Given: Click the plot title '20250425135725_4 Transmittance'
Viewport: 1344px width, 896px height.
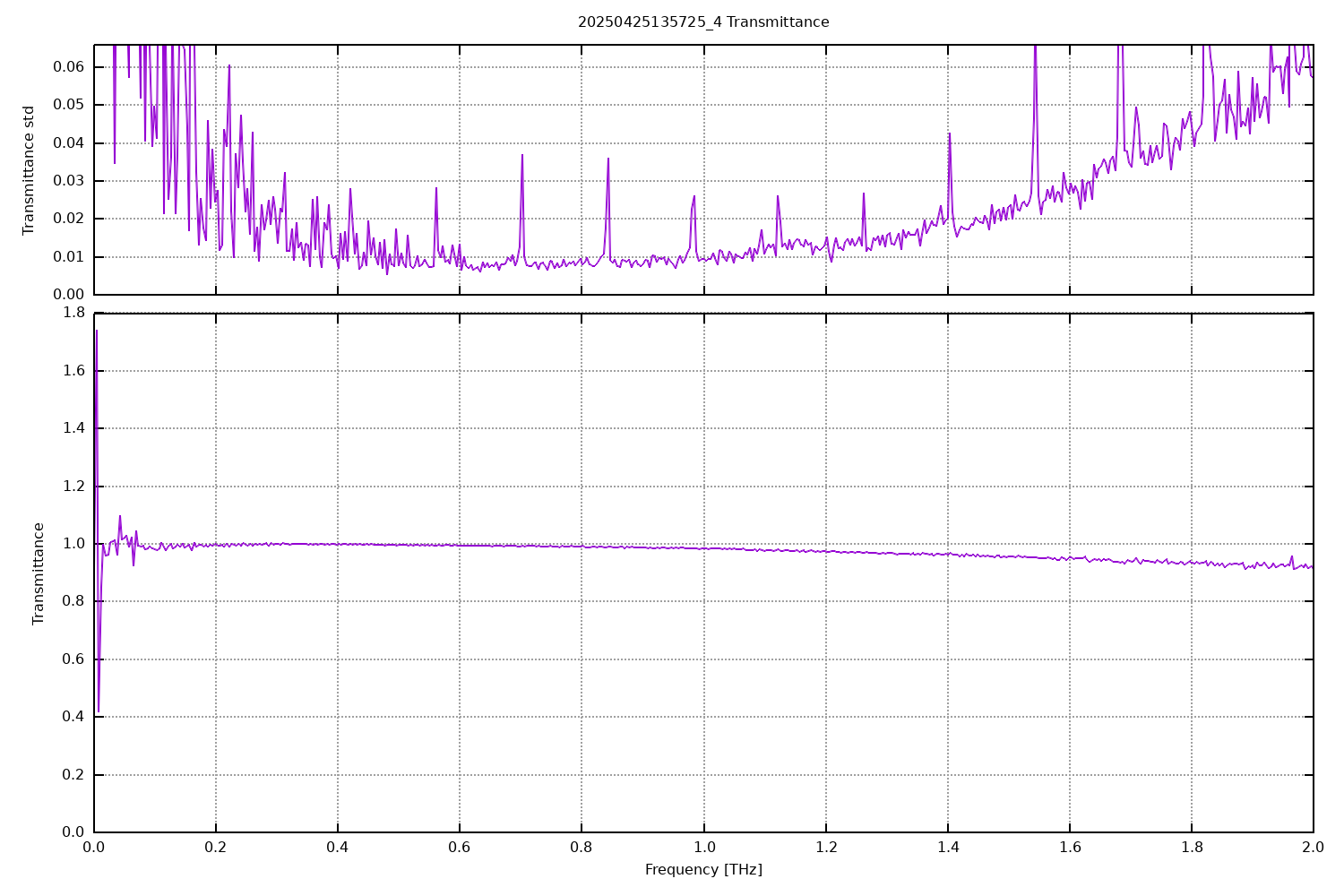Looking at the screenshot, I should click(x=703, y=22).
